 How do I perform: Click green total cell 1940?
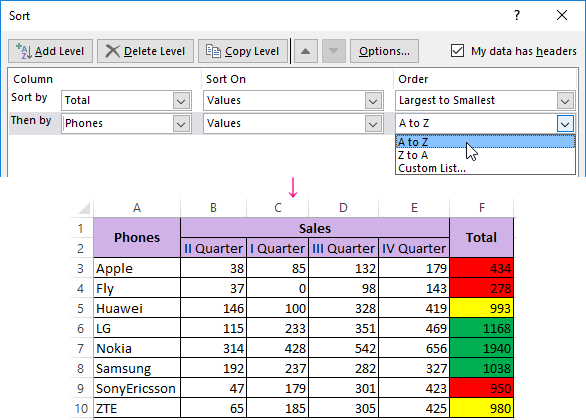click(481, 348)
